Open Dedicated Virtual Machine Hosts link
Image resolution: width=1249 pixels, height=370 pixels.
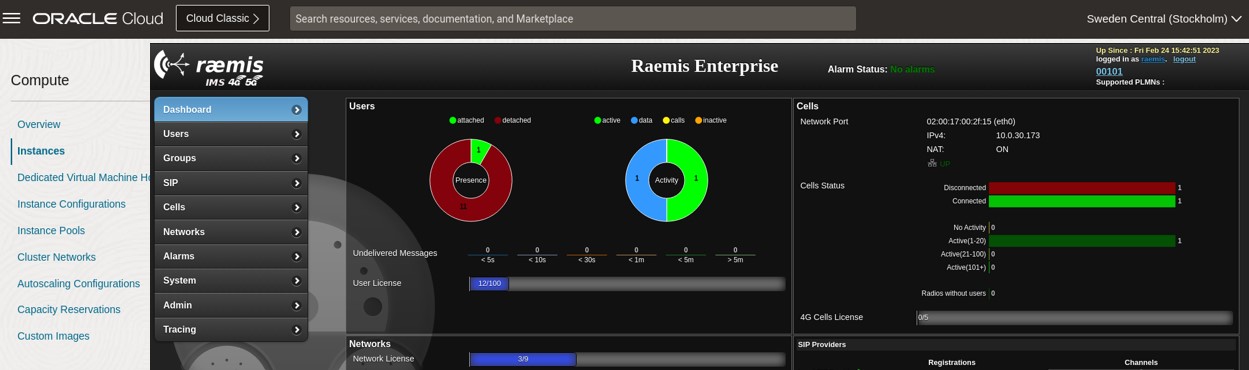83,178
